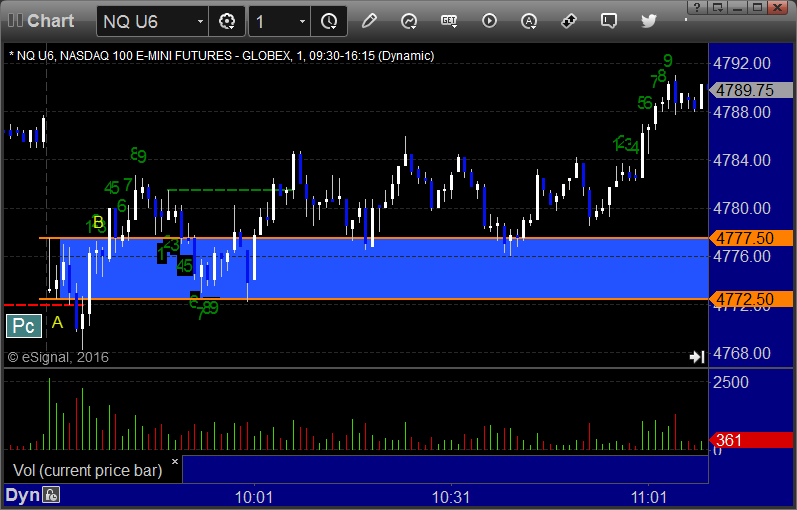
Task: Open the alerts circled-A icon menu
Action: click(x=529, y=21)
